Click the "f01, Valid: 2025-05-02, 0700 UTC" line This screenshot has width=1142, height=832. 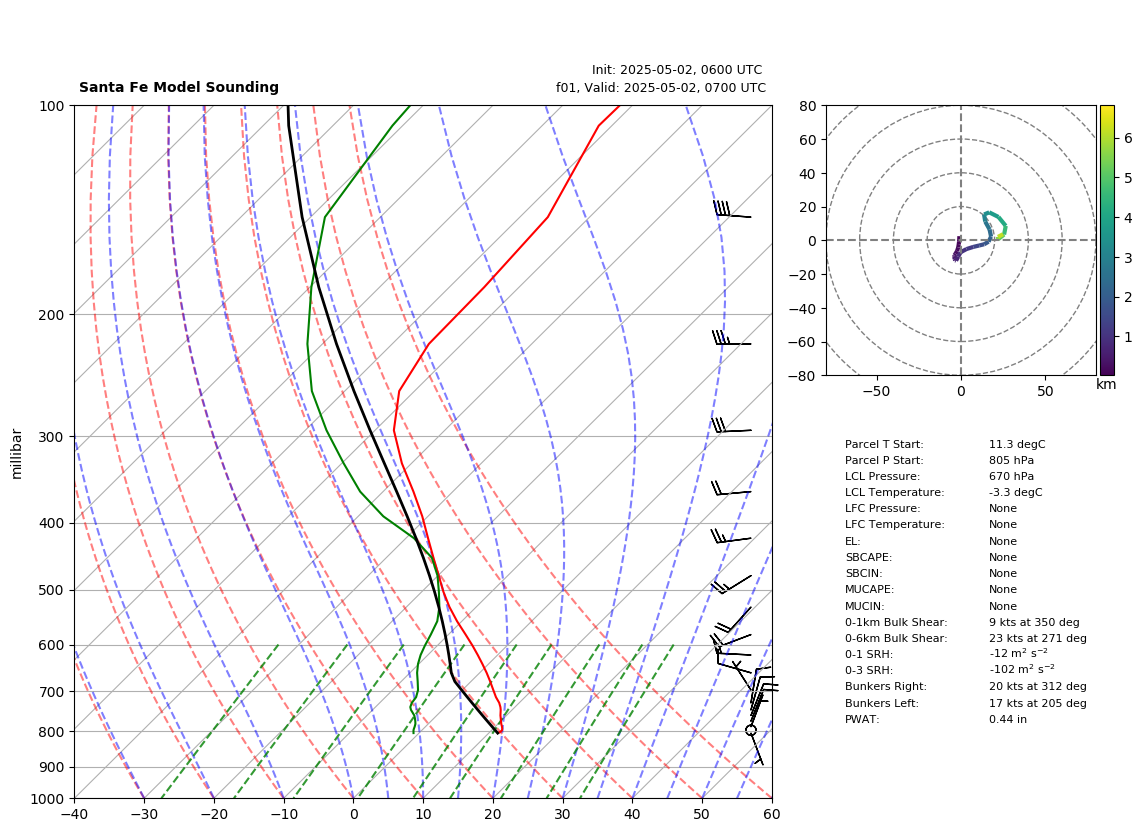point(661,87)
